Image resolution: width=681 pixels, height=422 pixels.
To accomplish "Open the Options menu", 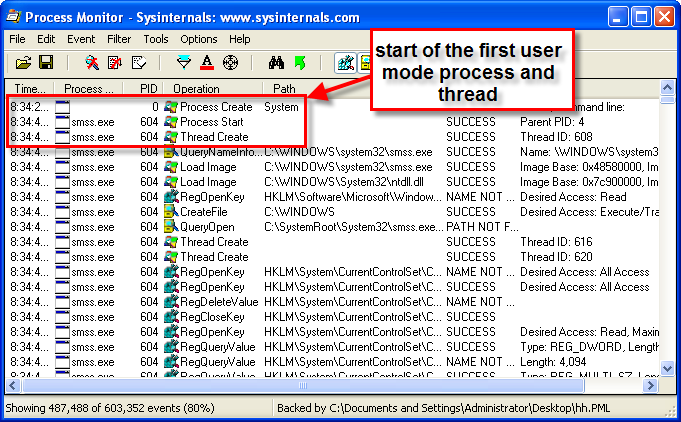I will pyautogui.click(x=199, y=39).
